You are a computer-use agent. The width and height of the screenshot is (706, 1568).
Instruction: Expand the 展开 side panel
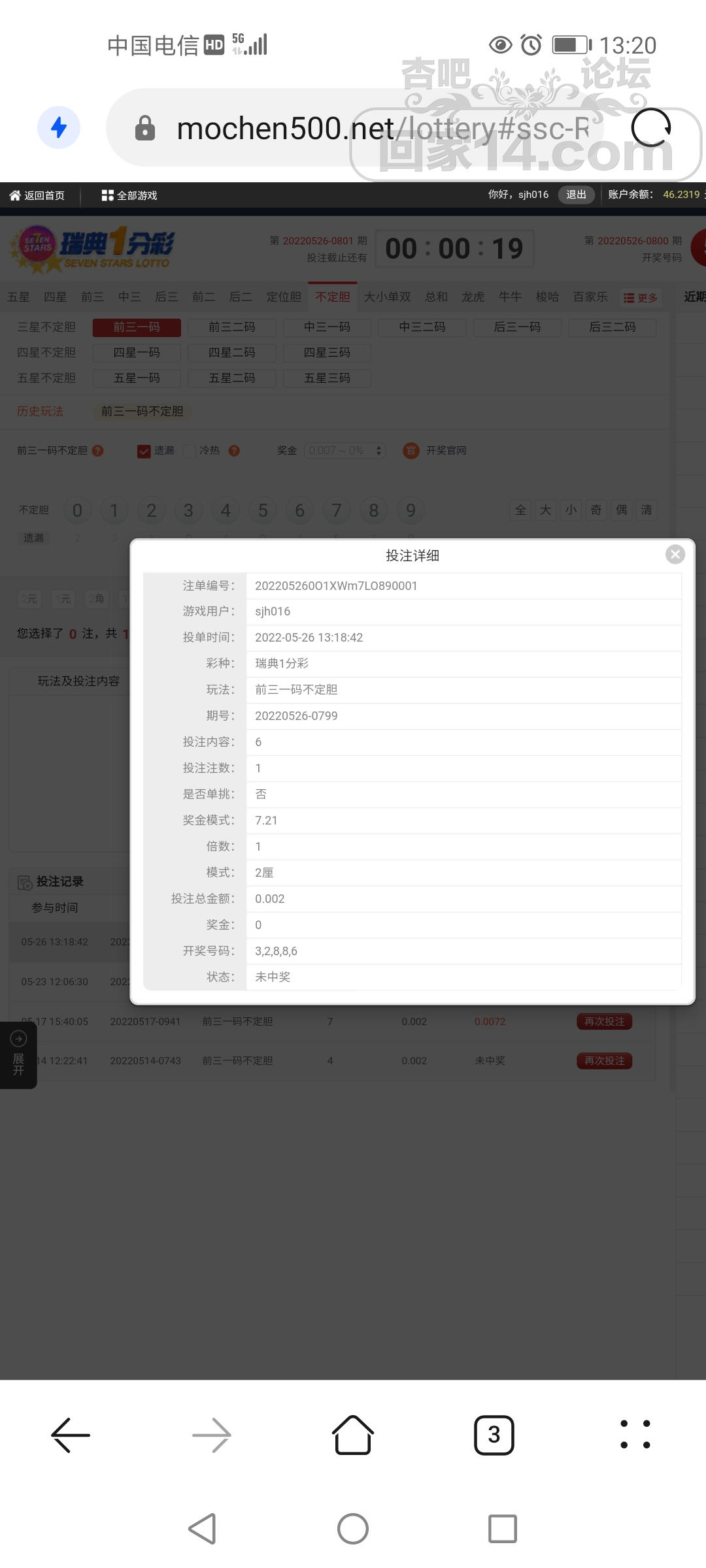[x=18, y=1054]
